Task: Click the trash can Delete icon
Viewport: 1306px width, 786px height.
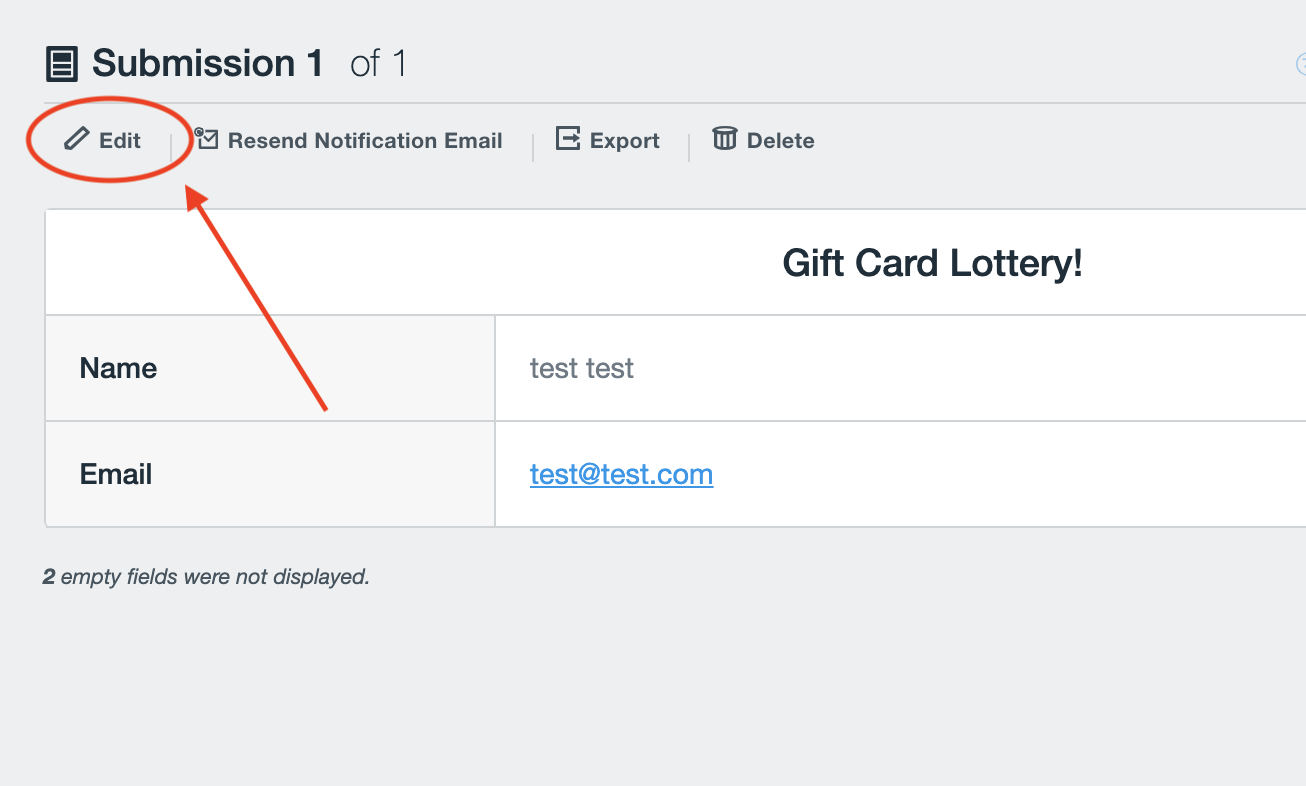Action: point(724,139)
